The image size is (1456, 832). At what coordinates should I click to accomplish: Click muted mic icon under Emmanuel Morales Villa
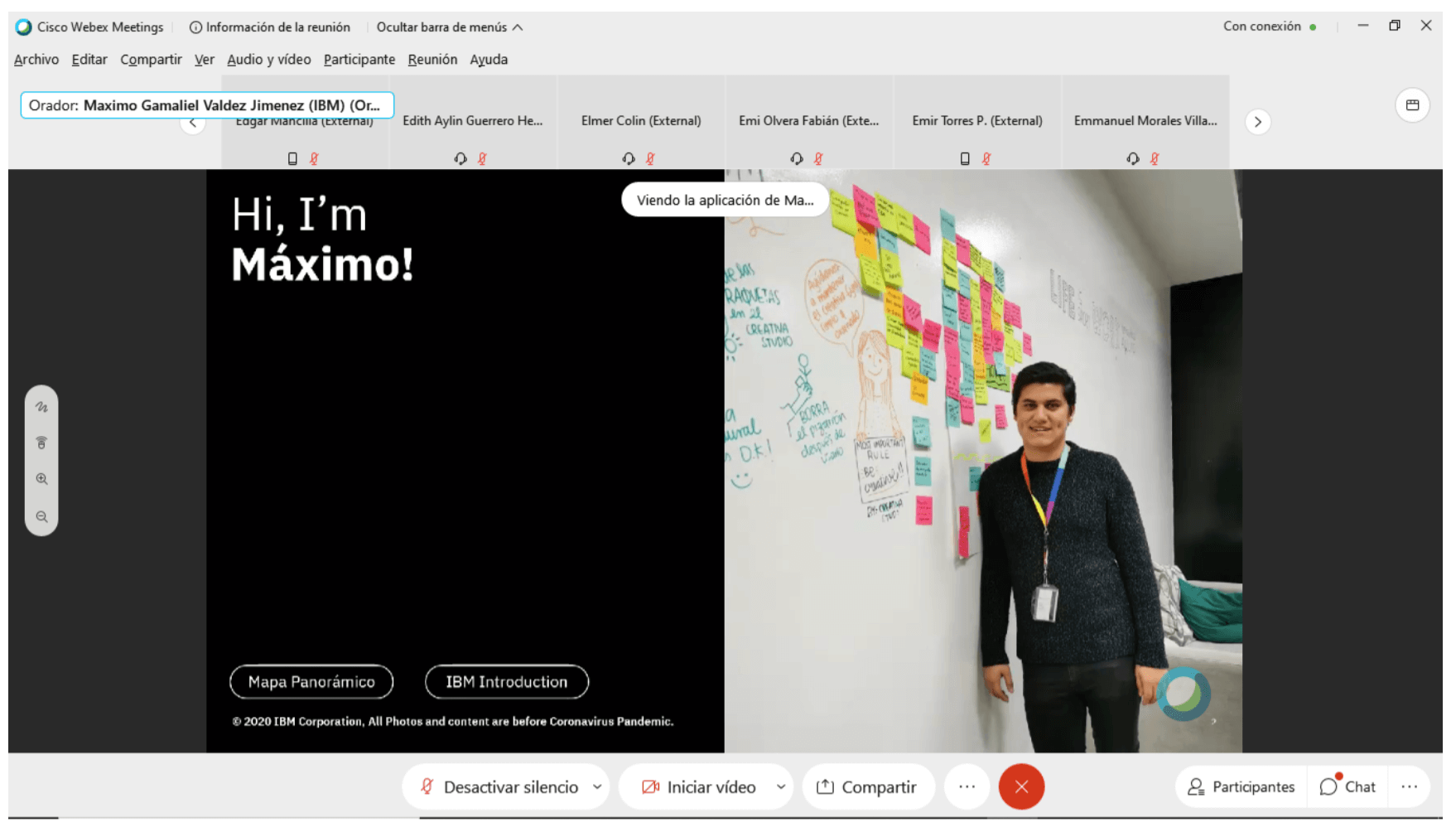pyautogui.click(x=1155, y=158)
